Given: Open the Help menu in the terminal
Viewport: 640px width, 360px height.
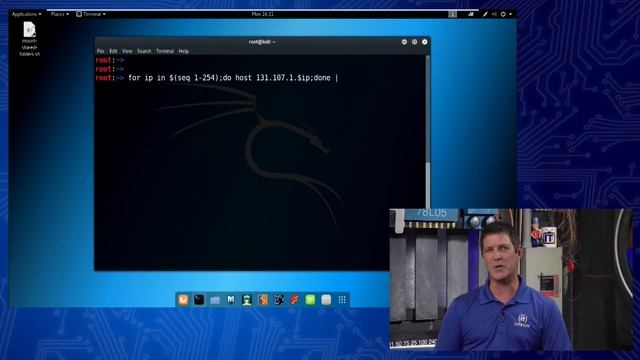Looking at the screenshot, I should pyautogui.click(x=184, y=51).
